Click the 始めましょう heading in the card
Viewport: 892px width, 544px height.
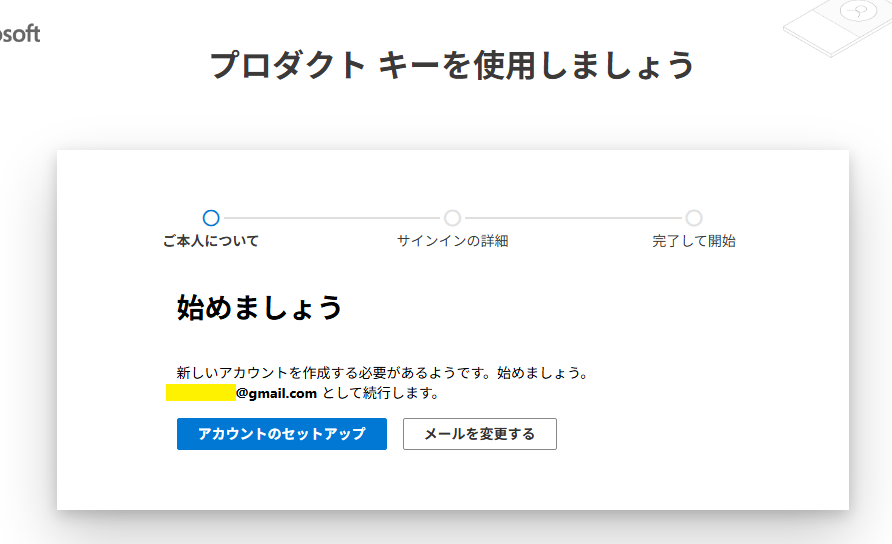coord(260,307)
